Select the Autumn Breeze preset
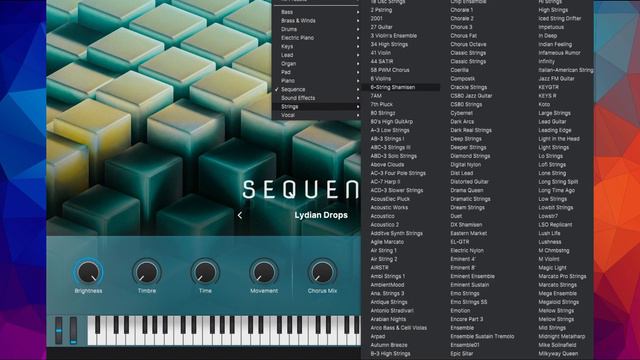The height and width of the screenshot is (360, 640). point(389,345)
